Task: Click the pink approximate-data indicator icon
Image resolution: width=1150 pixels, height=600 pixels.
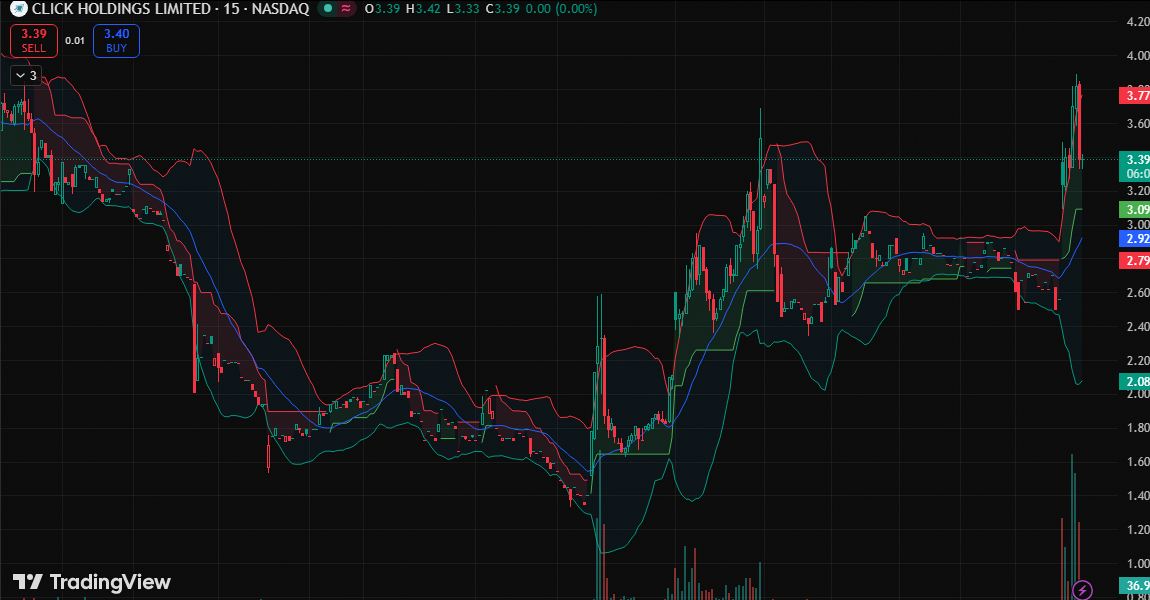Action: (x=346, y=9)
